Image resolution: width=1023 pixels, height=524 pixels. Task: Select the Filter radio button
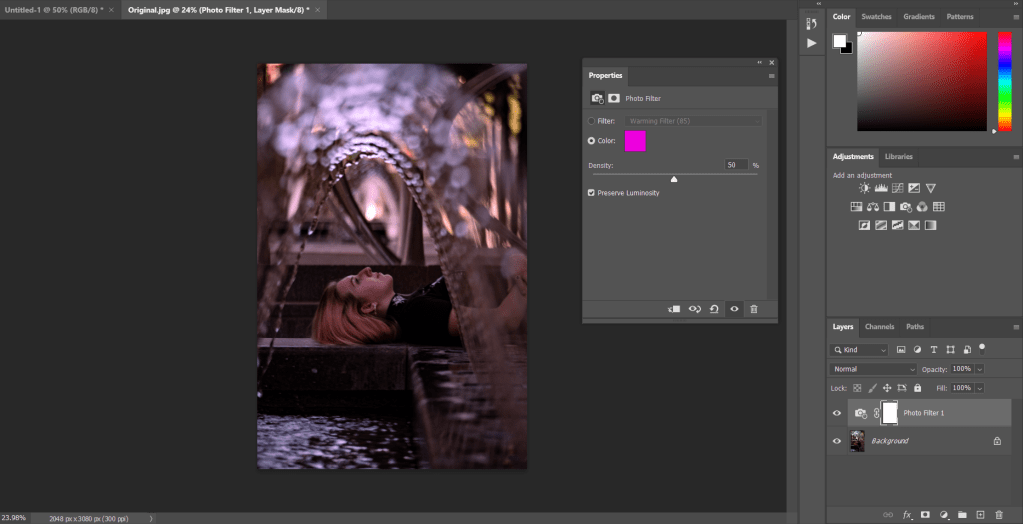point(592,121)
